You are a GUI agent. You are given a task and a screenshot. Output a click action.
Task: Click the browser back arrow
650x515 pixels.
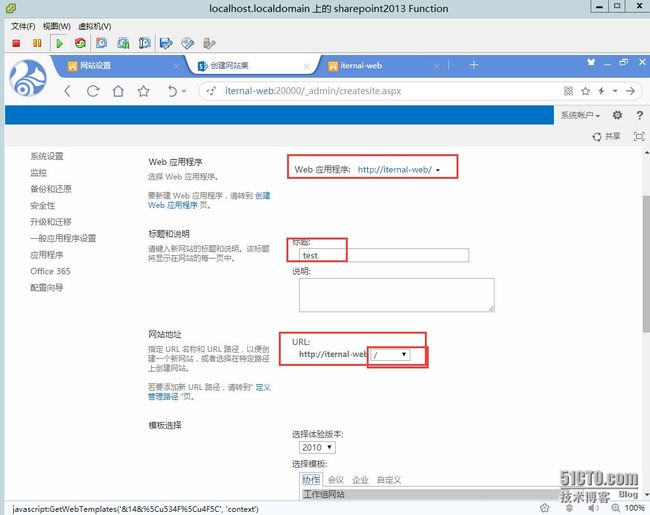click(x=68, y=91)
